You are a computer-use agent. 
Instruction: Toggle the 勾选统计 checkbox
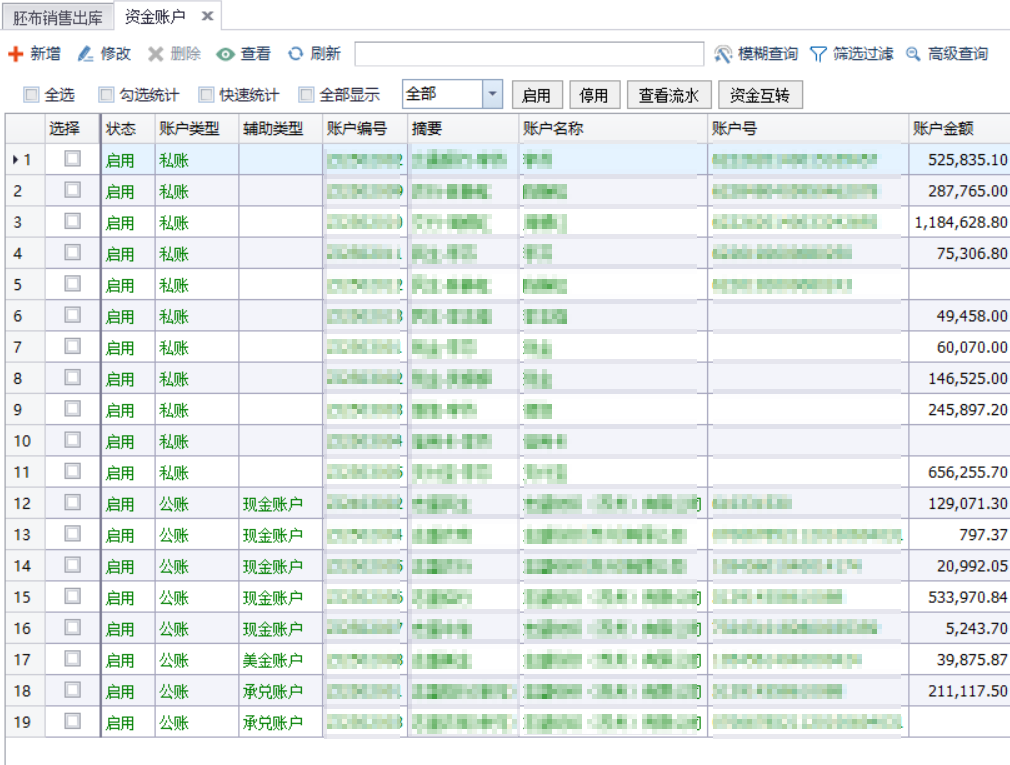(x=104, y=94)
